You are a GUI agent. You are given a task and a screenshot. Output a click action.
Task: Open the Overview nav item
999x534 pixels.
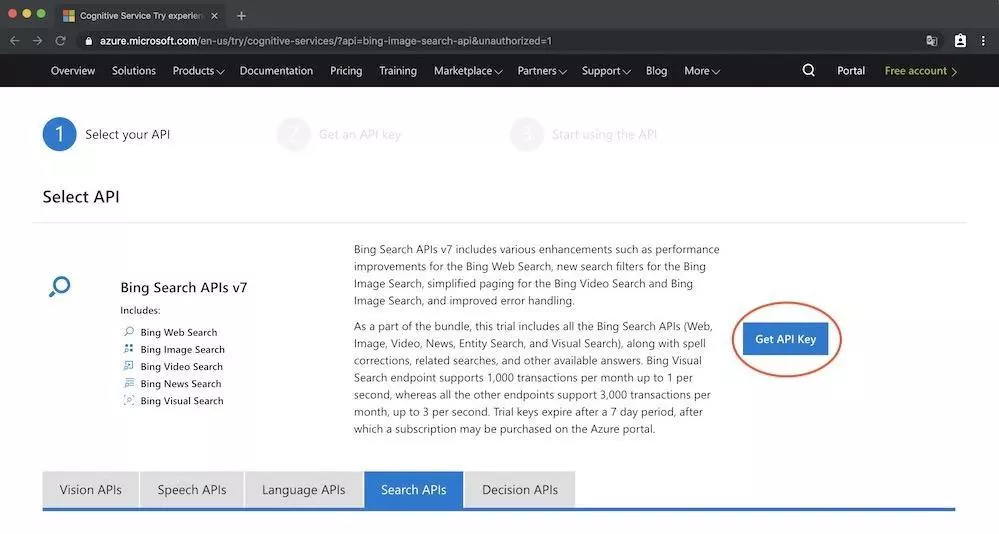(x=73, y=71)
